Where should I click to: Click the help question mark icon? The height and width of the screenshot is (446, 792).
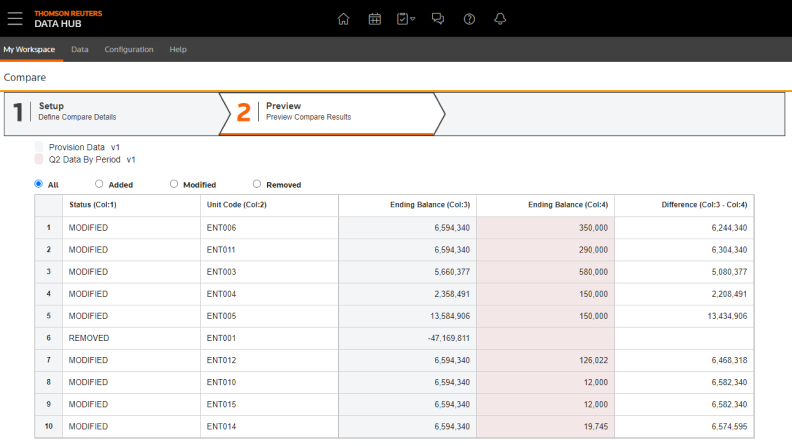click(469, 19)
